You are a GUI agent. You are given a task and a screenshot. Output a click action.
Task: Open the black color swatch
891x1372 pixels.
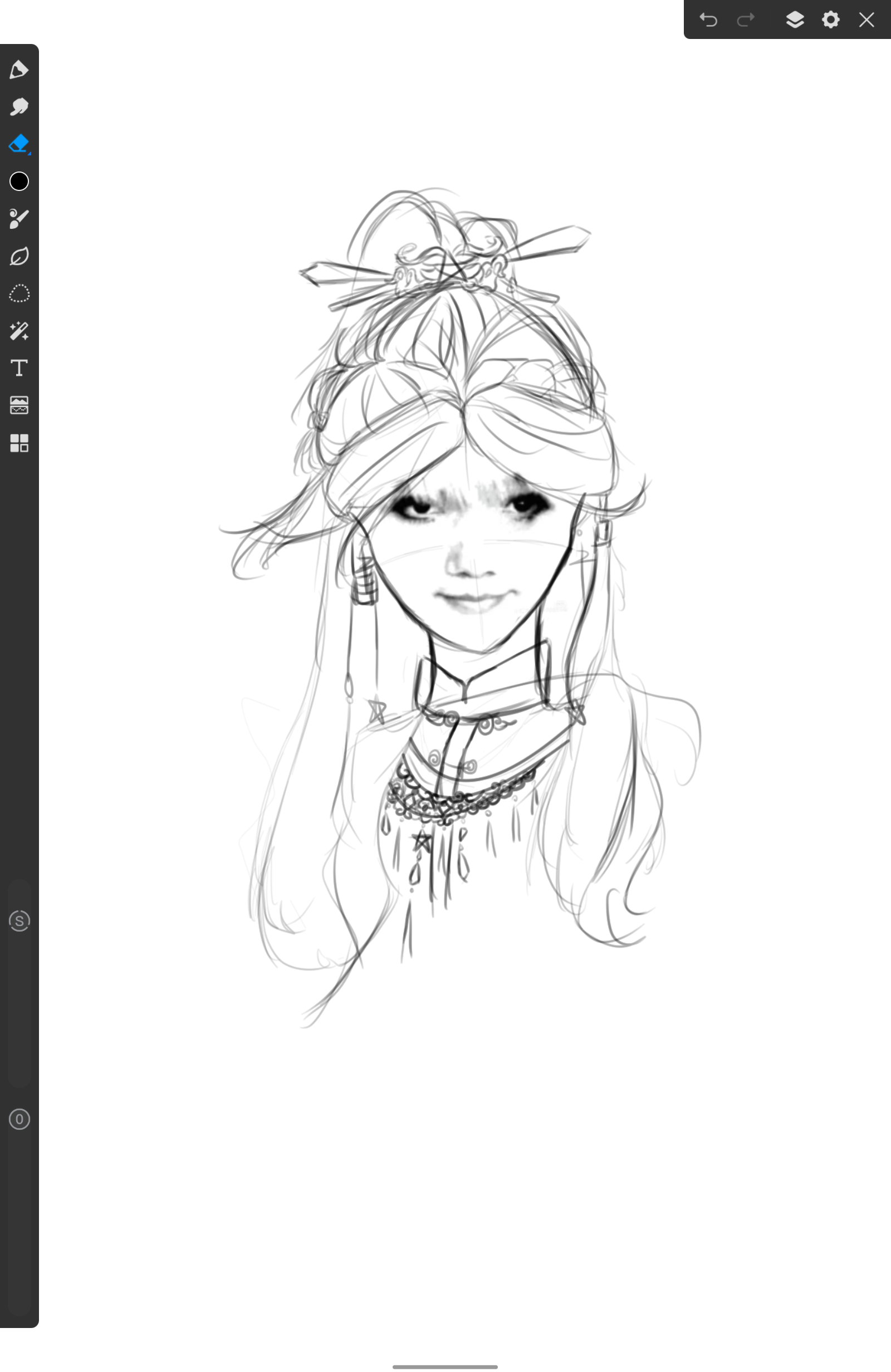pyautogui.click(x=19, y=182)
